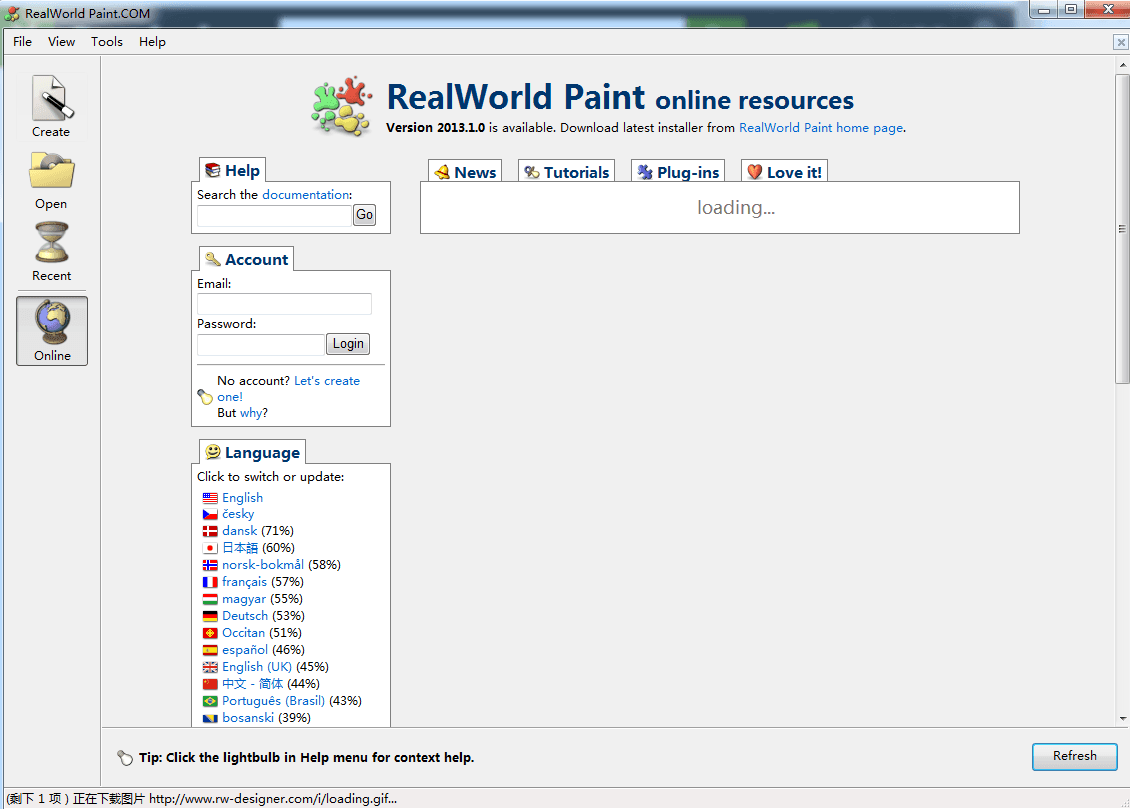Switch to the Plug-ins tab
1130x809 pixels.
pos(678,171)
